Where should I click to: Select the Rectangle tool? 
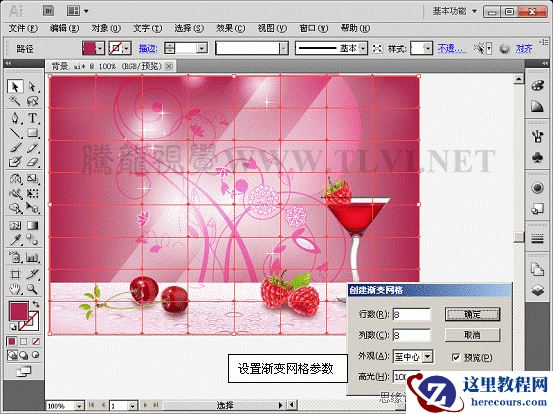point(32,133)
